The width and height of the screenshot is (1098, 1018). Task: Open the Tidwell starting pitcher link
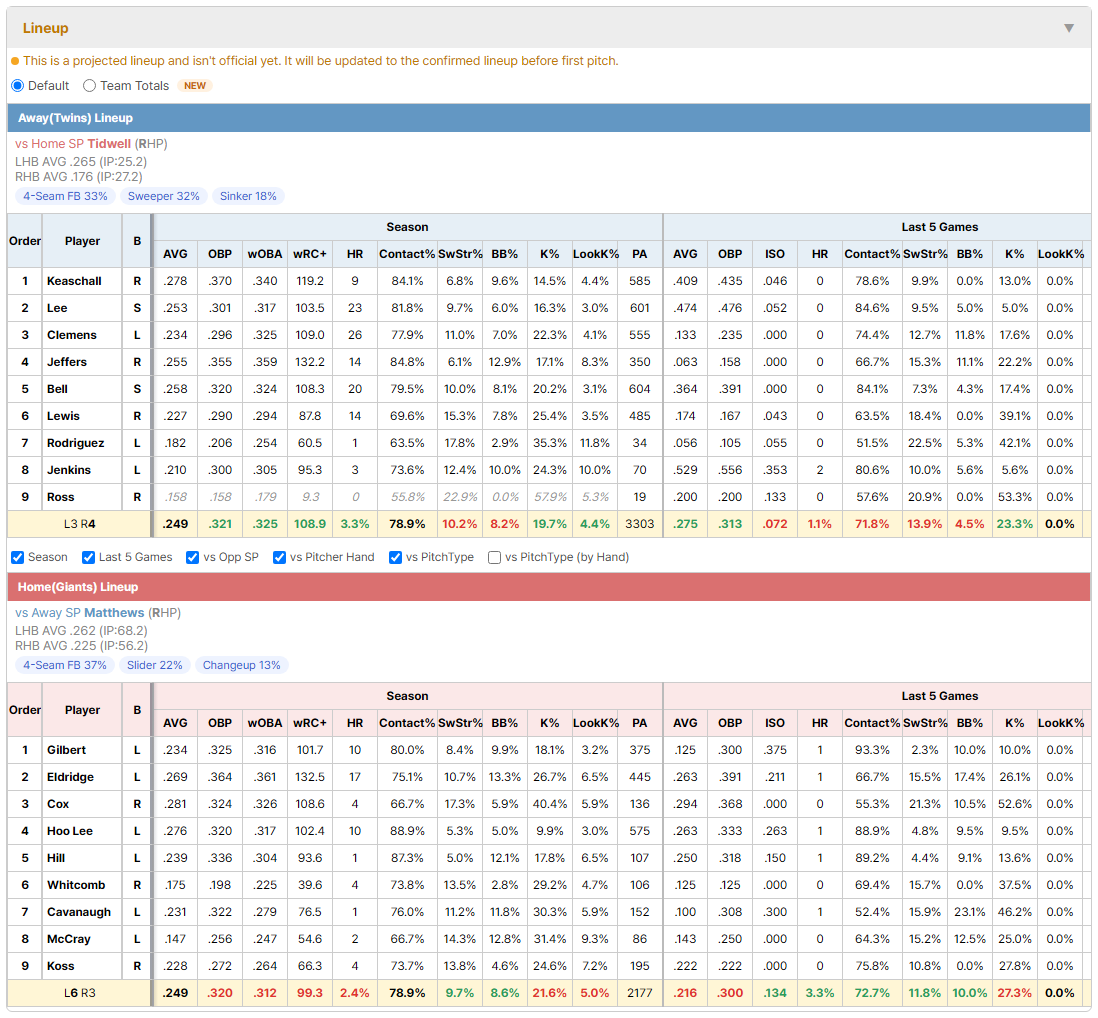click(109, 144)
